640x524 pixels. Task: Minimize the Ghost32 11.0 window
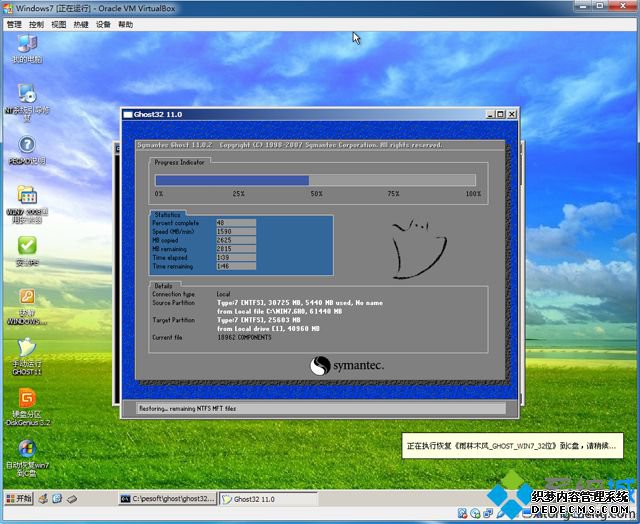pos(491,115)
